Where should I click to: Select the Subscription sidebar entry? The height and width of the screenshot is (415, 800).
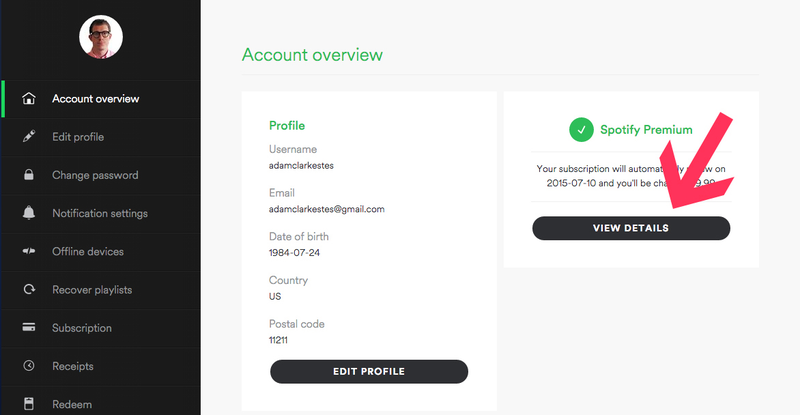(x=82, y=328)
